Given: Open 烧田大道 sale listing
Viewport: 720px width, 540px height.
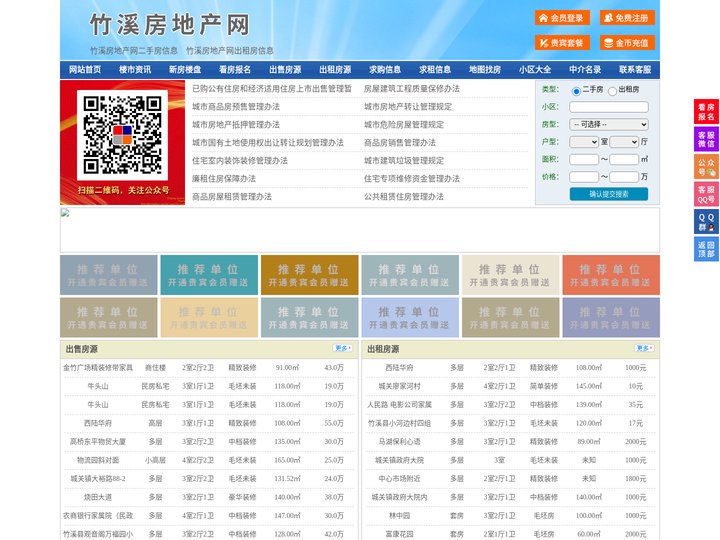Looking at the screenshot, I should point(98,497).
